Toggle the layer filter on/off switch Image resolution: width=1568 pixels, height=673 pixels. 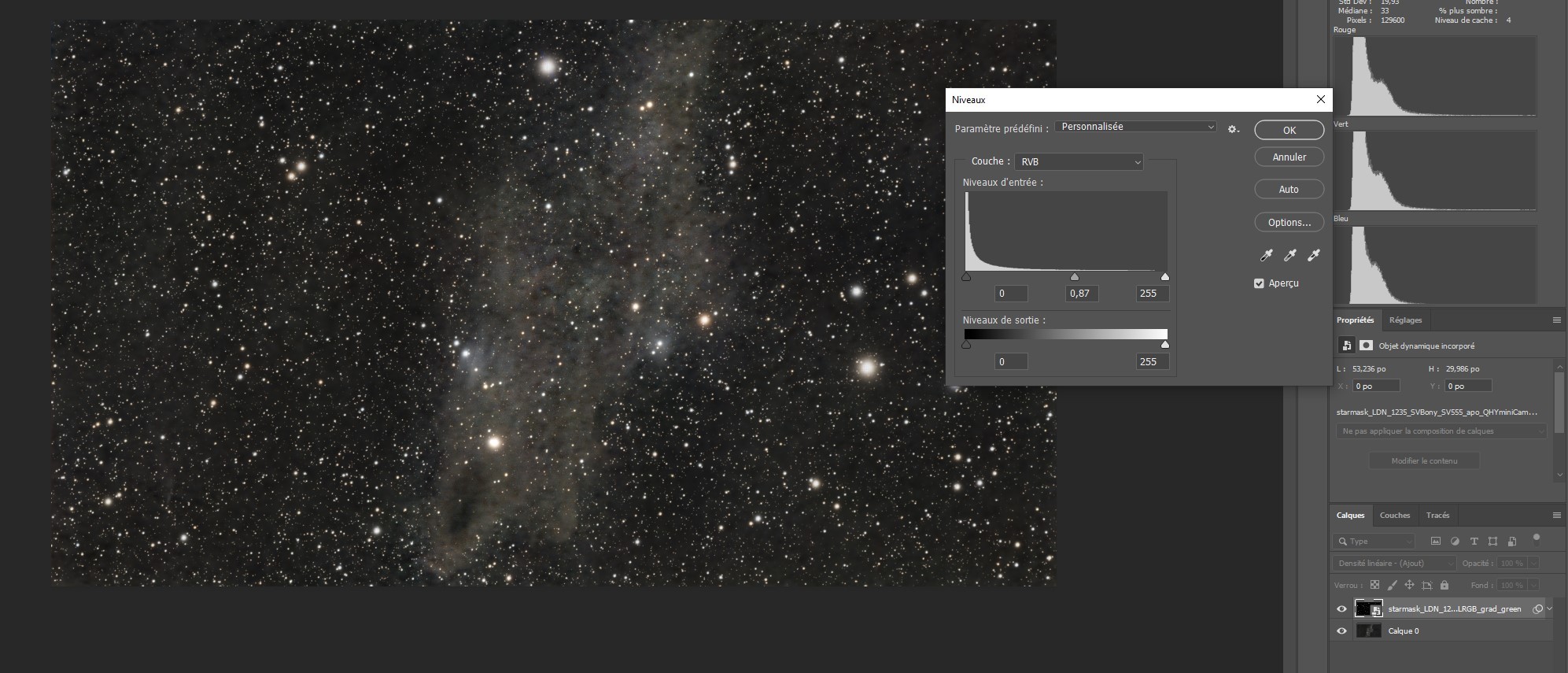[x=1537, y=540]
